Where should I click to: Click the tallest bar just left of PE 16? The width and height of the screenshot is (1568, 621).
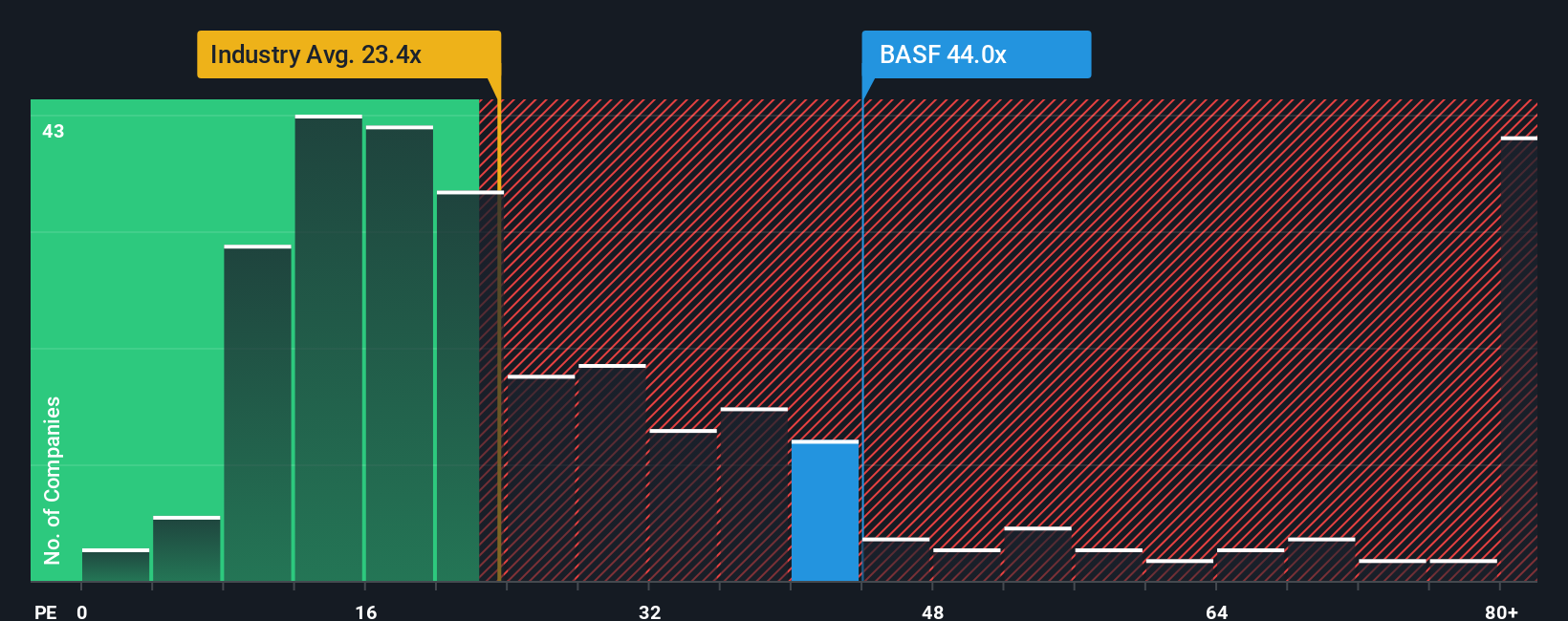[x=329, y=348]
